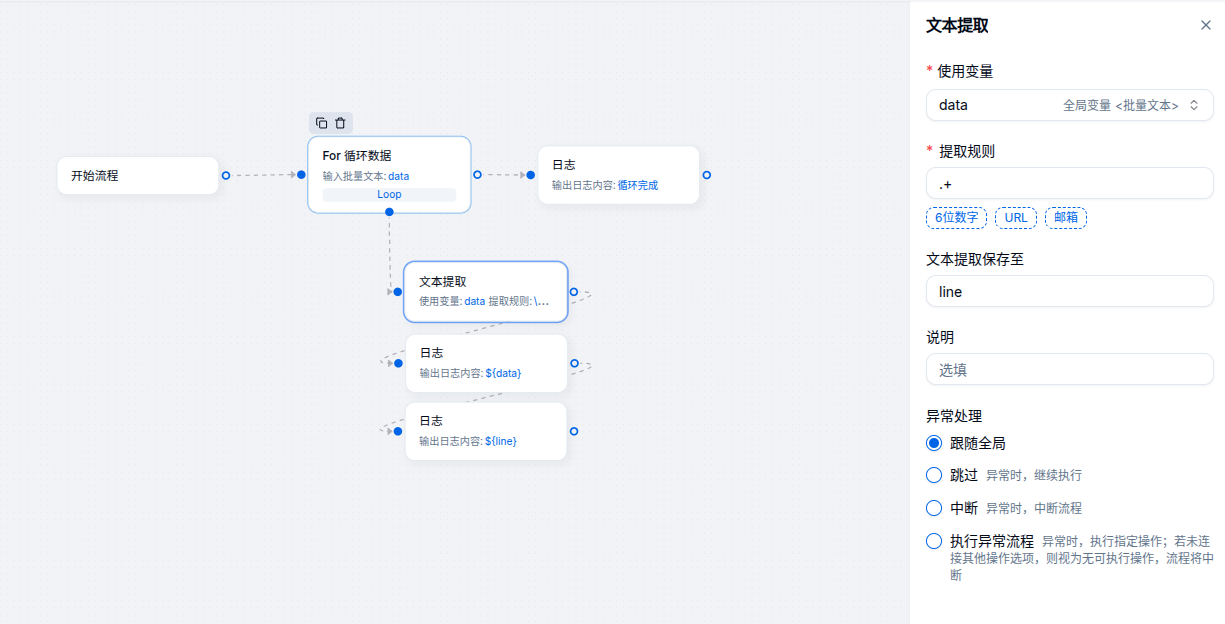Viewport: 1225px width, 624px height.
Task: Click the copy node icon above For loop
Action: point(322,123)
